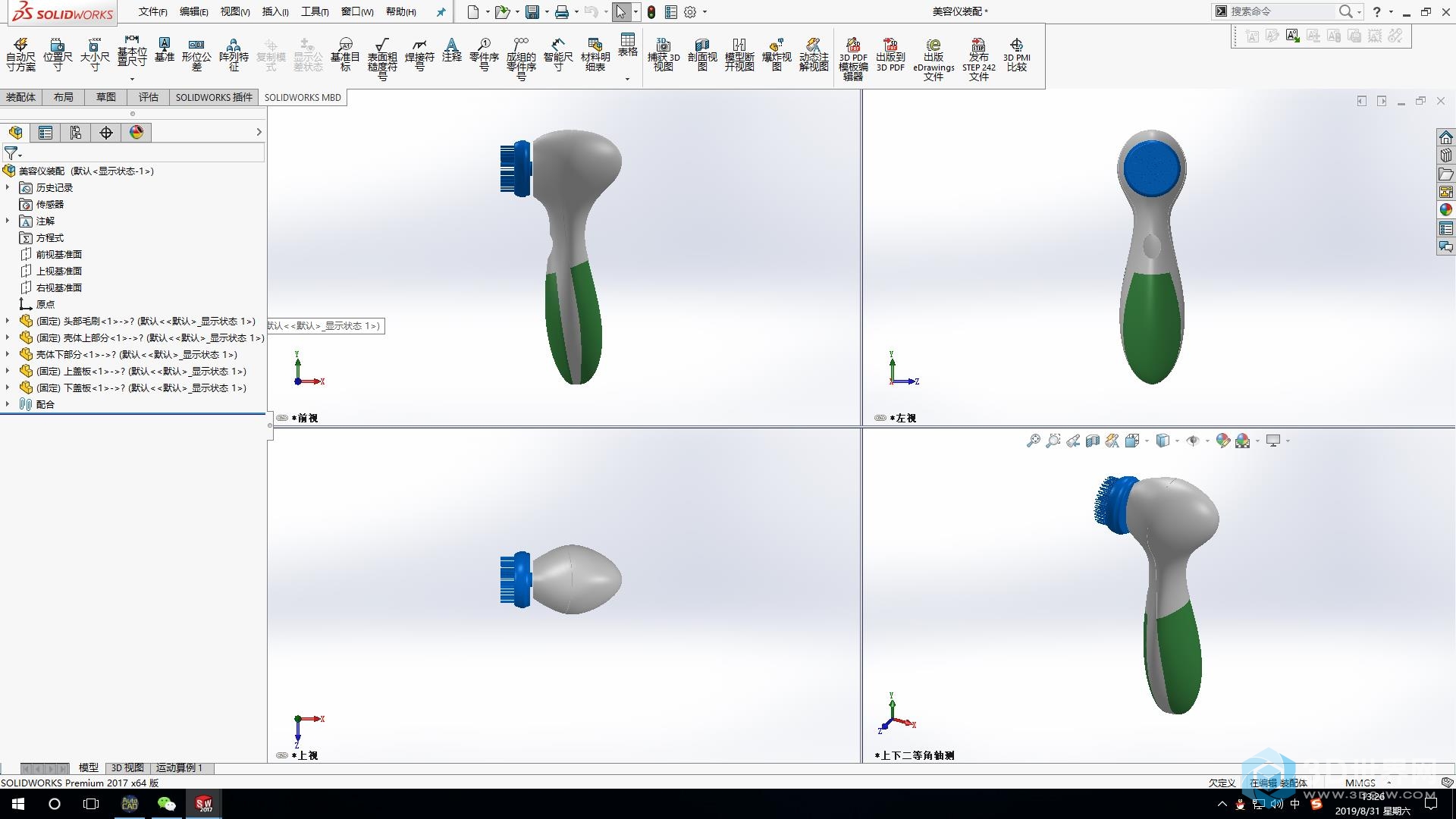The width and height of the screenshot is (1456, 819).
Task: Open the Bill of Materials (材料明细表) tool
Action: [595, 55]
